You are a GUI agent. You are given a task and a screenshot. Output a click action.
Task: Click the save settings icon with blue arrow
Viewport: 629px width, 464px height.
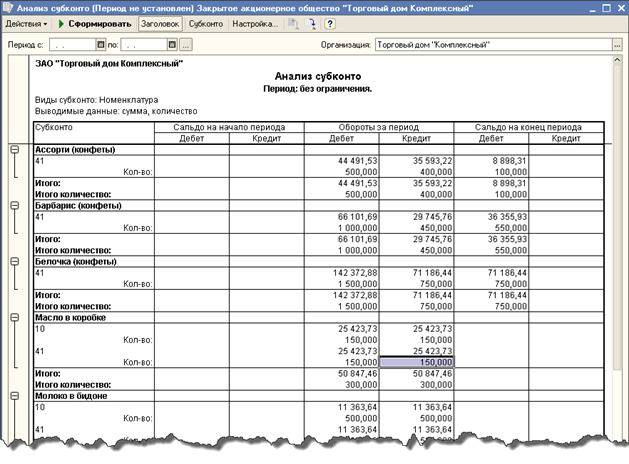pyautogui.click(x=310, y=24)
